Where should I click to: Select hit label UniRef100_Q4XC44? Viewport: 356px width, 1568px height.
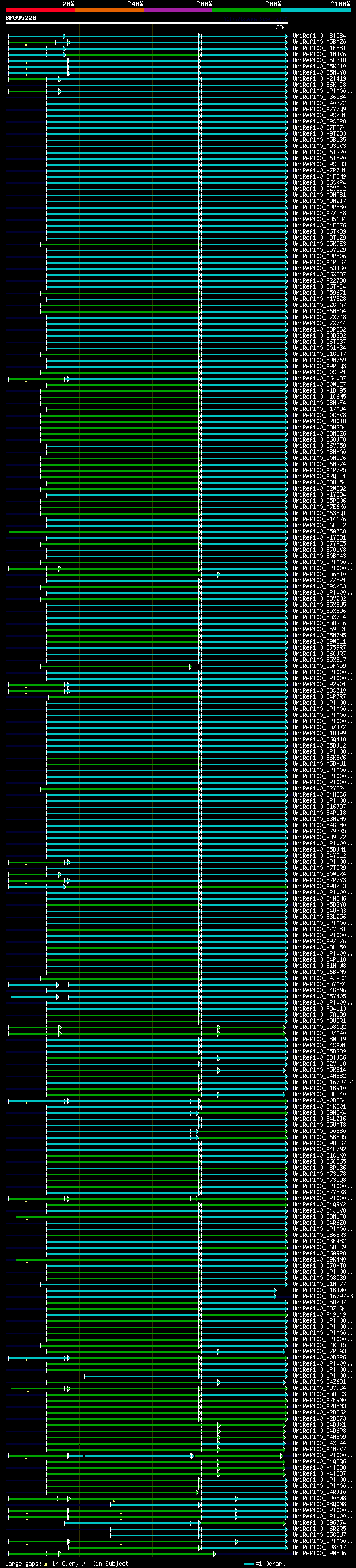pyautogui.click(x=319, y=1443)
